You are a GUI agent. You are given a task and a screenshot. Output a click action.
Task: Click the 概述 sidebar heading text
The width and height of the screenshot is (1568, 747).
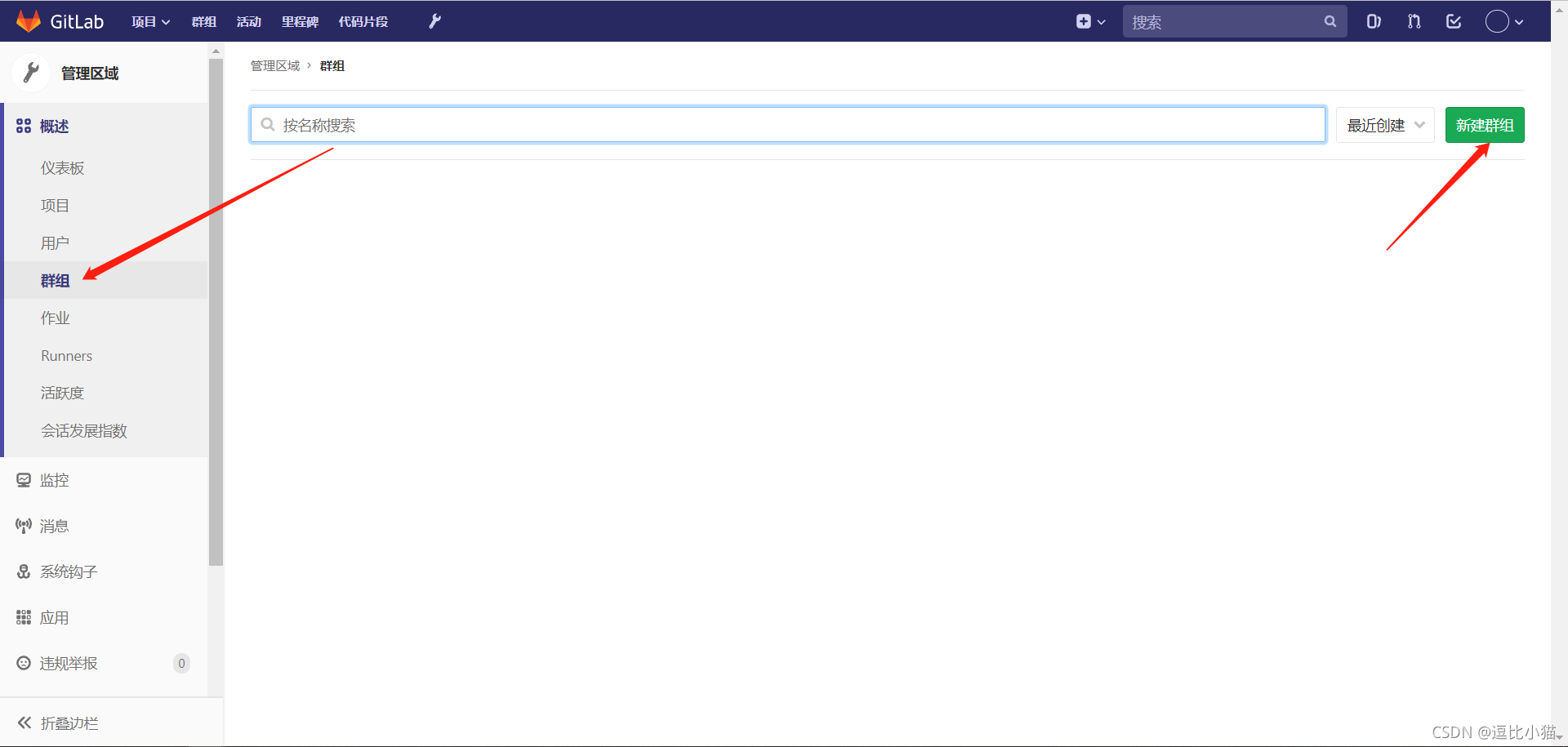point(55,126)
